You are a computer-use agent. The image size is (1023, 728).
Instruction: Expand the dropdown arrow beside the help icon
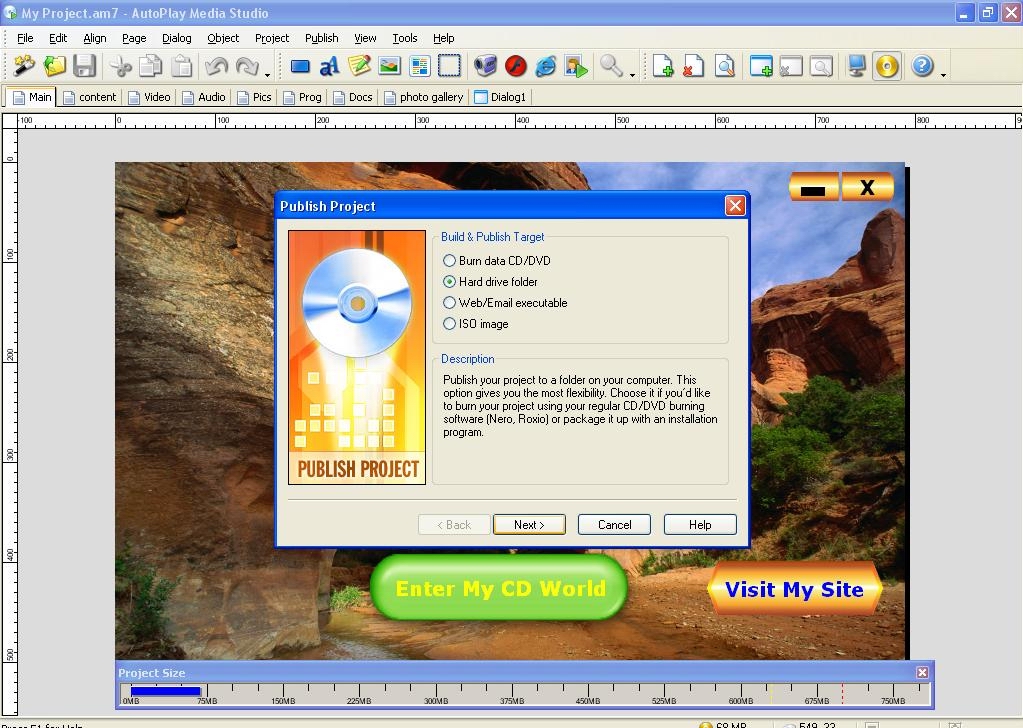pyautogui.click(x=943, y=74)
